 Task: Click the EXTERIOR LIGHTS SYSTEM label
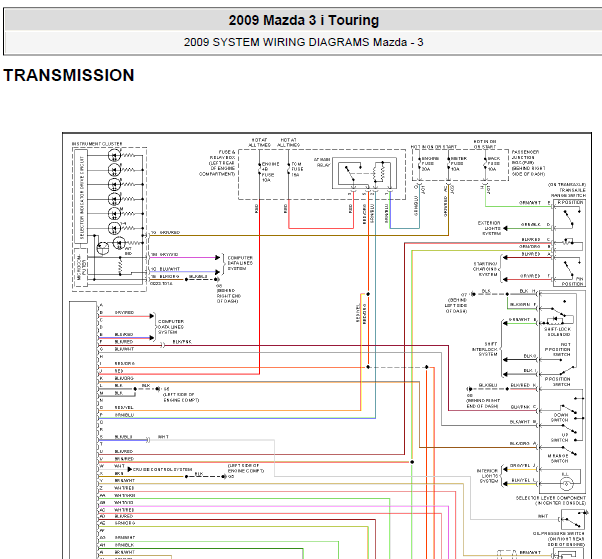click(489, 228)
